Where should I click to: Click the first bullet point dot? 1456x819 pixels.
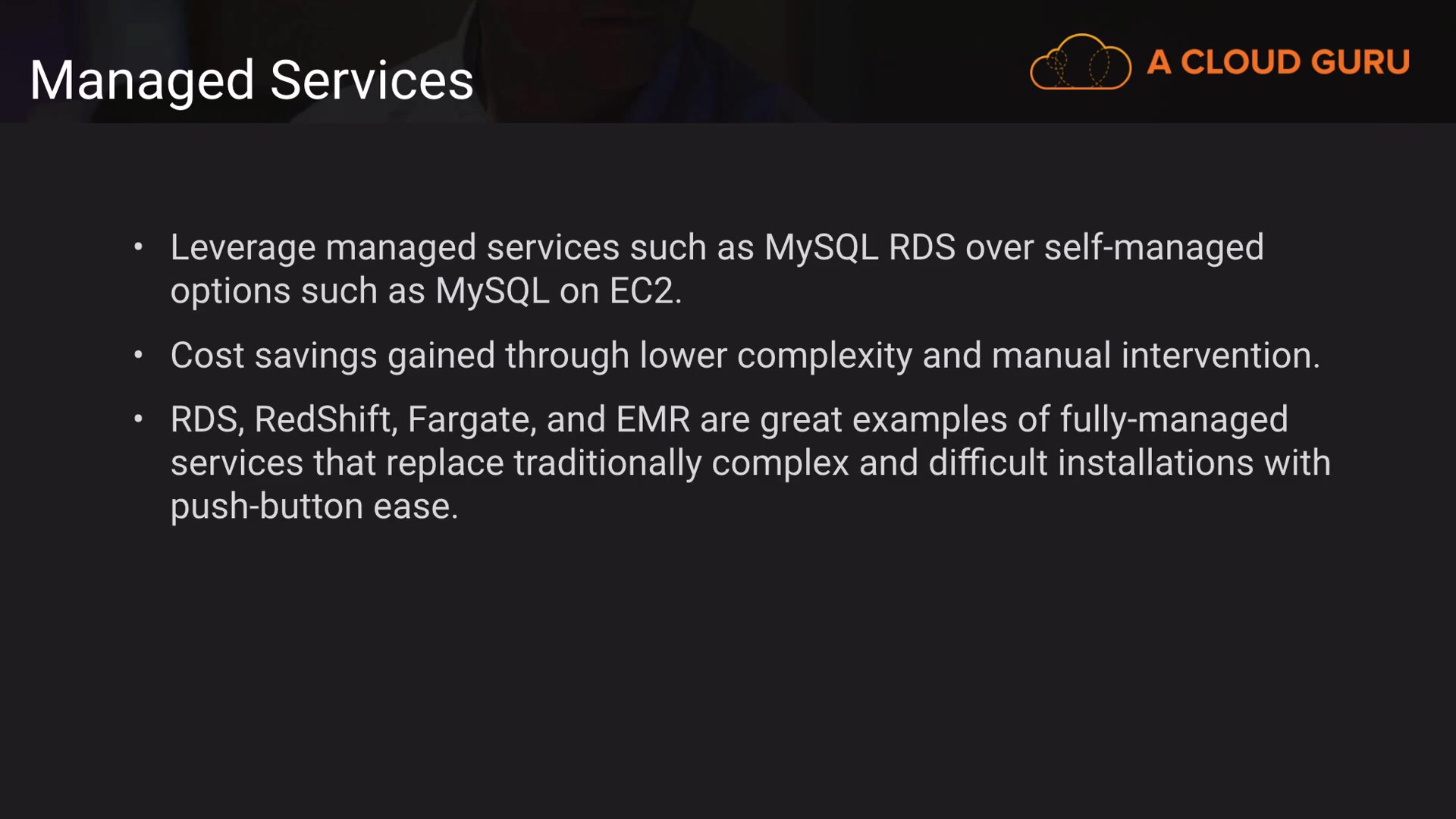click(138, 246)
